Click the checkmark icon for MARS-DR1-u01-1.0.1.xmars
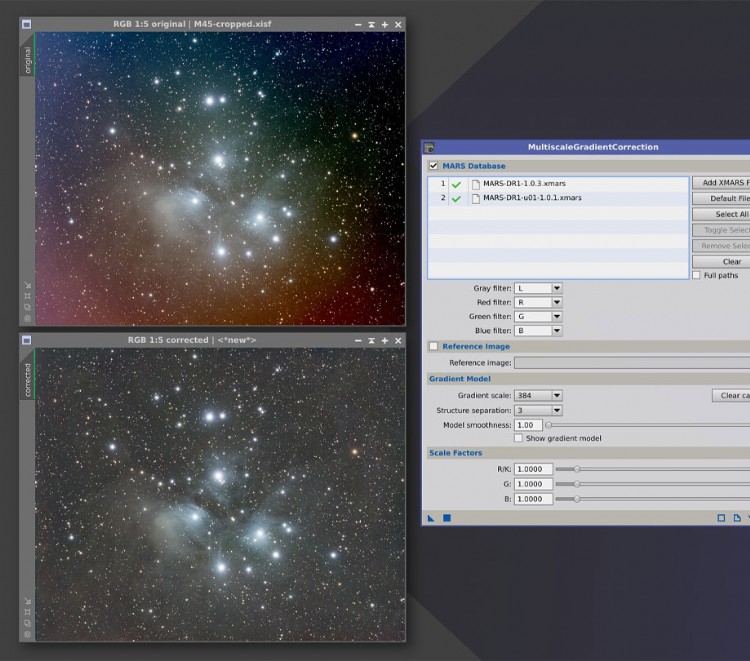The width and height of the screenshot is (750, 661). coord(456,198)
